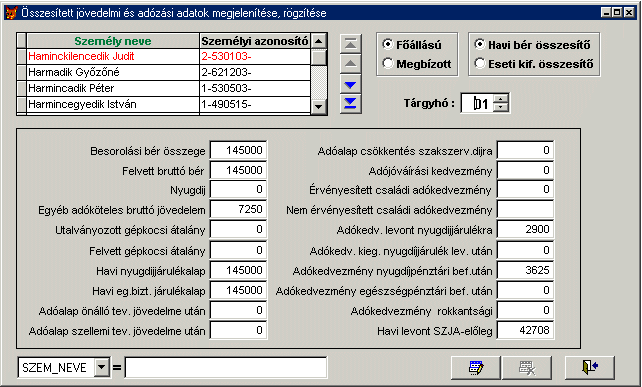The width and height of the screenshot is (642, 387).
Task: Click identifier cell 1-490515-
Action: 255,104
